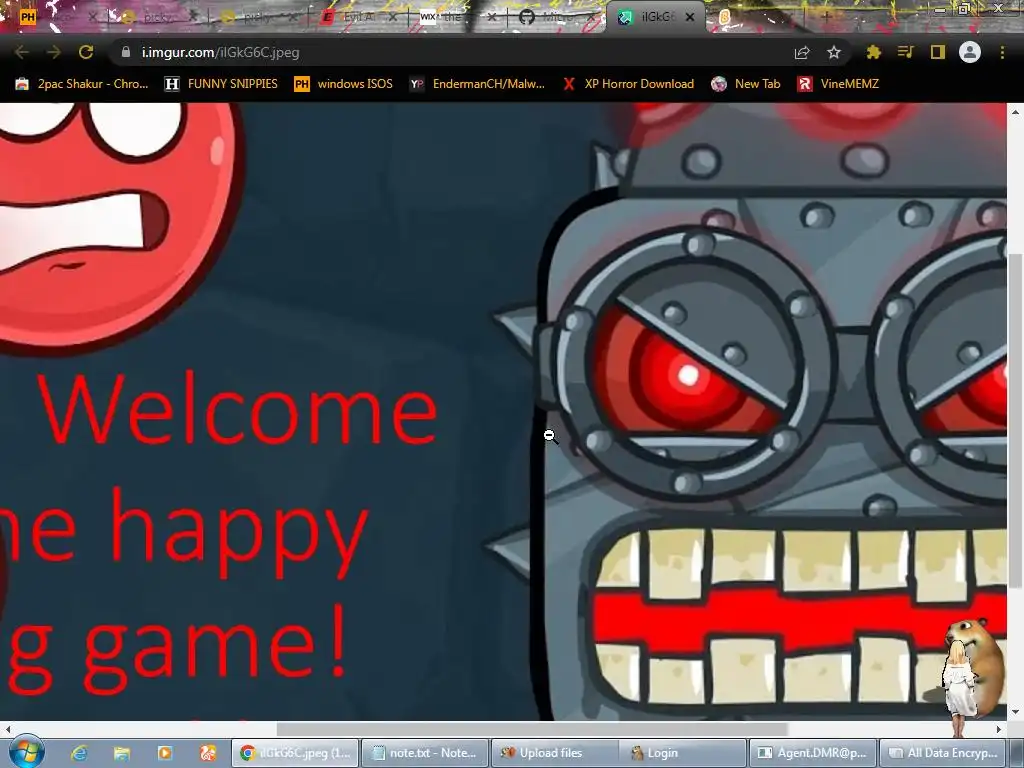Open the media control icon

click(906, 52)
